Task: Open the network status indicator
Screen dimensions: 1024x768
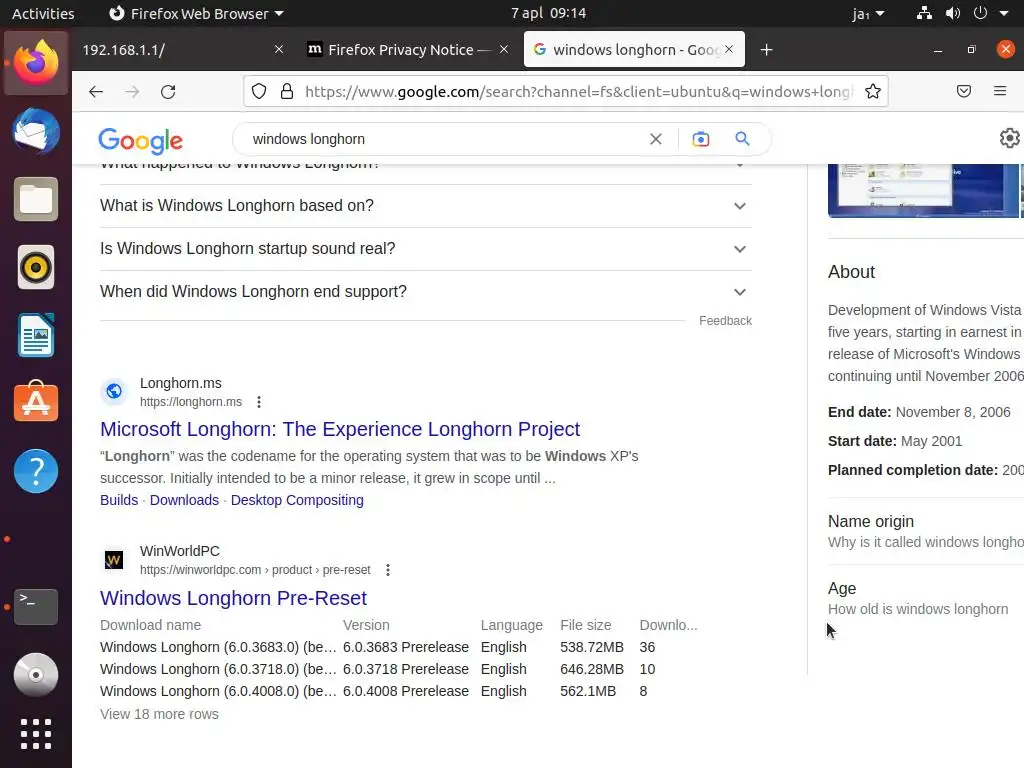Action: click(924, 13)
